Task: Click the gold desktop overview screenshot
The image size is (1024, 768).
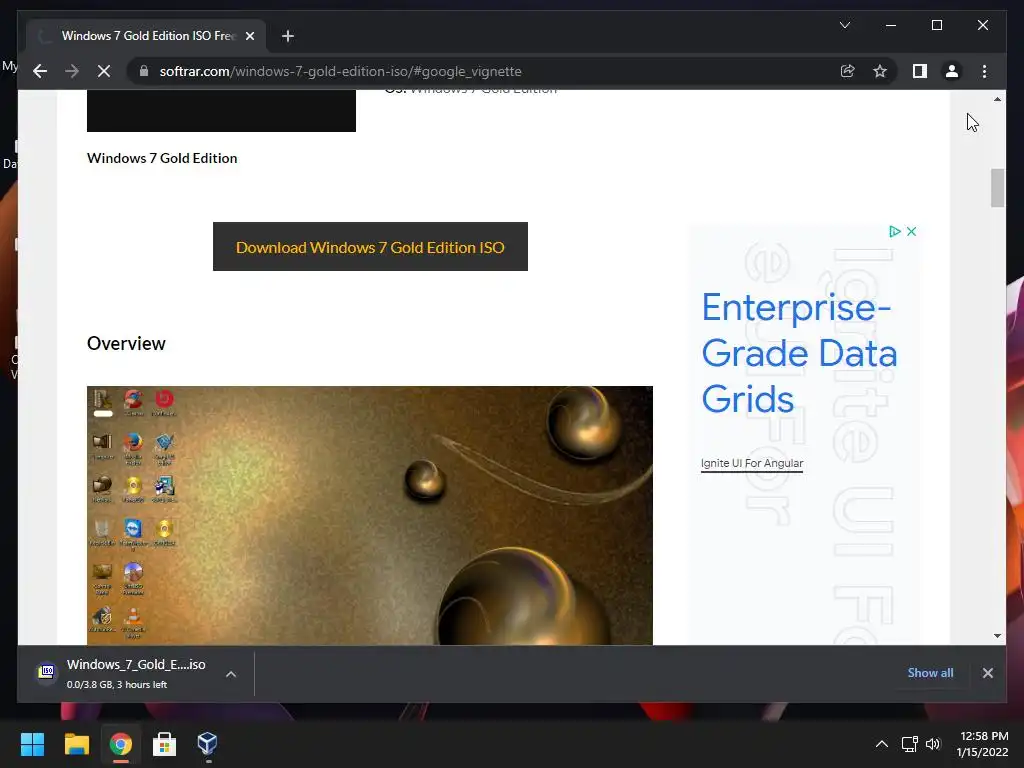Action: (x=370, y=515)
